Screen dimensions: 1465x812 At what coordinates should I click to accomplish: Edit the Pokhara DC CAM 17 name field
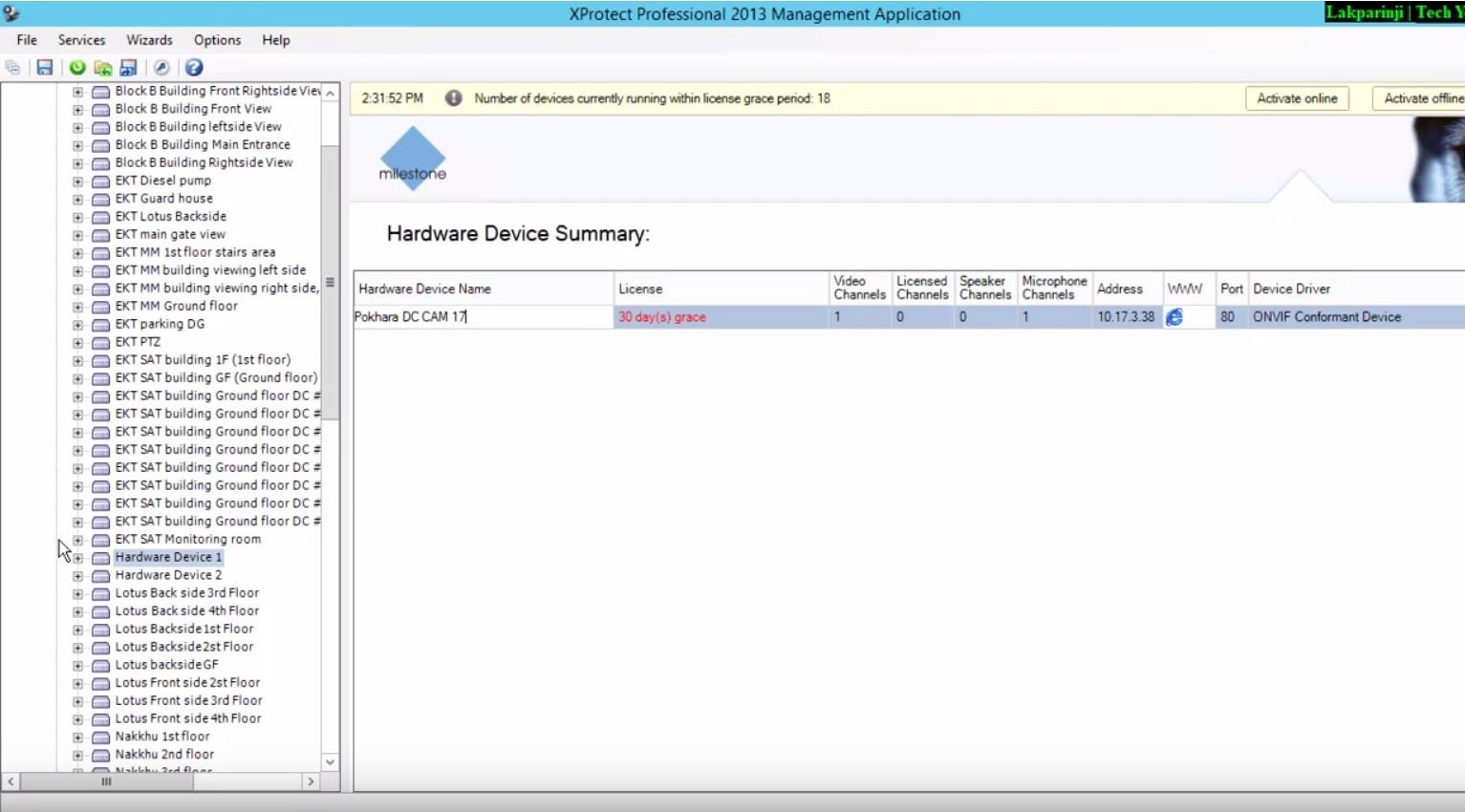484,317
